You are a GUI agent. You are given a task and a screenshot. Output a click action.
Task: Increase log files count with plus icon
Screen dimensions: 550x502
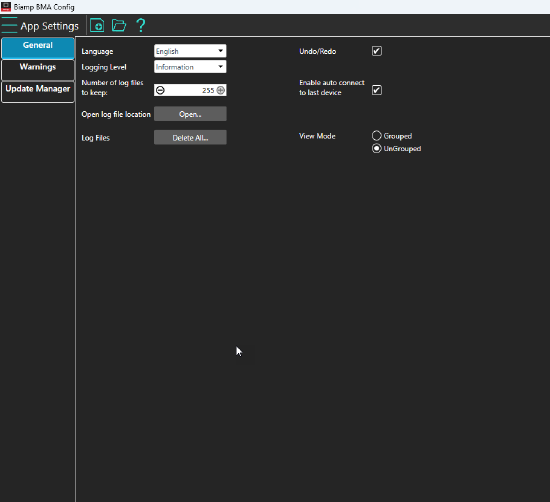[221, 90]
